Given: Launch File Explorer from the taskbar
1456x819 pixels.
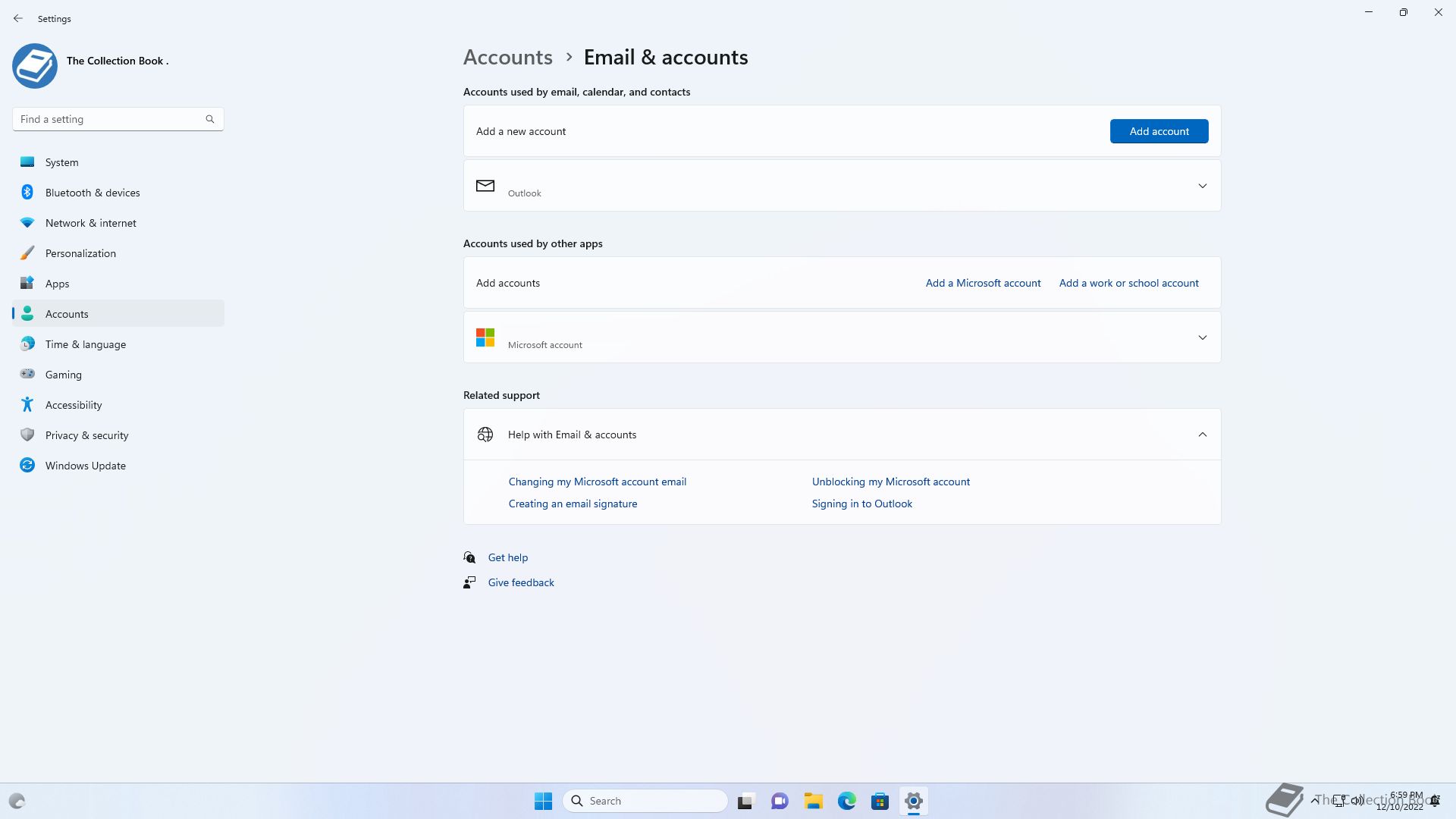Looking at the screenshot, I should click(x=813, y=801).
